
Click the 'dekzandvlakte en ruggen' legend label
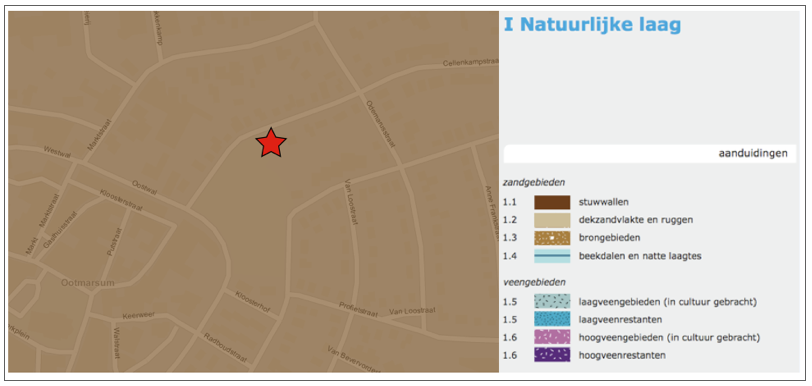point(636,220)
